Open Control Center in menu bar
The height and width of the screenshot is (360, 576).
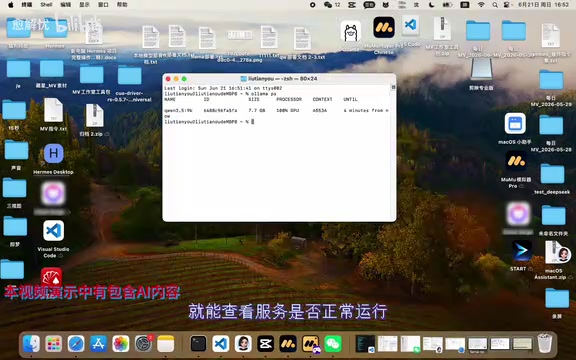point(507,5)
